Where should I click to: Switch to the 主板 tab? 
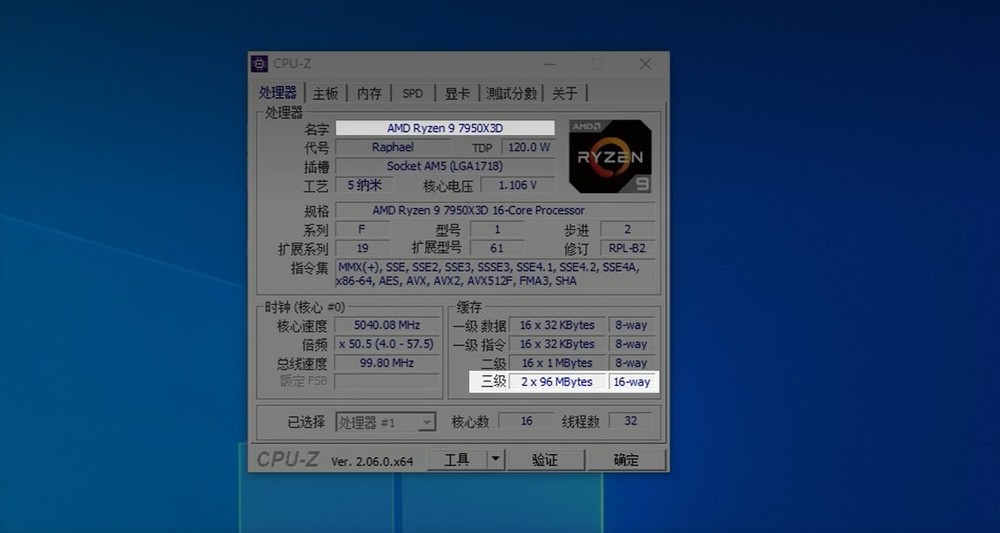325,93
